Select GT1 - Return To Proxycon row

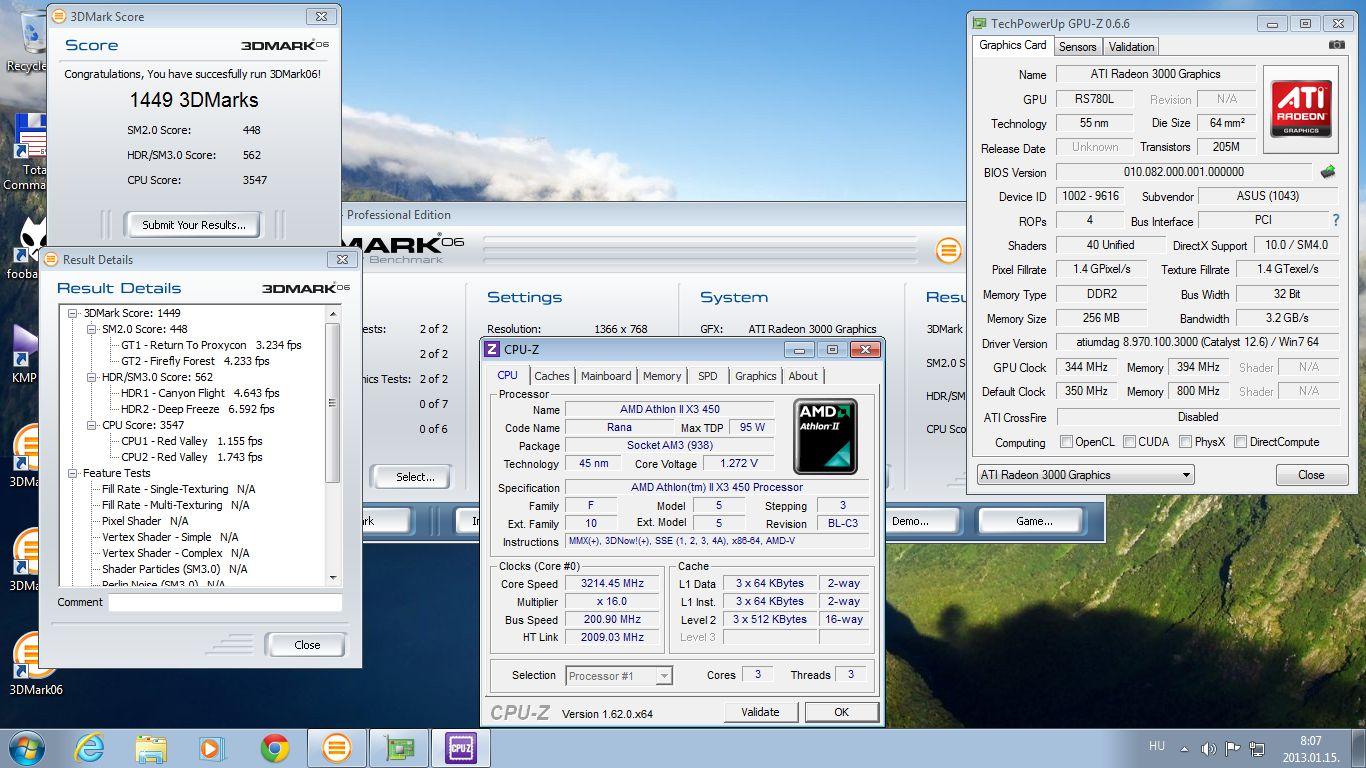click(210, 345)
